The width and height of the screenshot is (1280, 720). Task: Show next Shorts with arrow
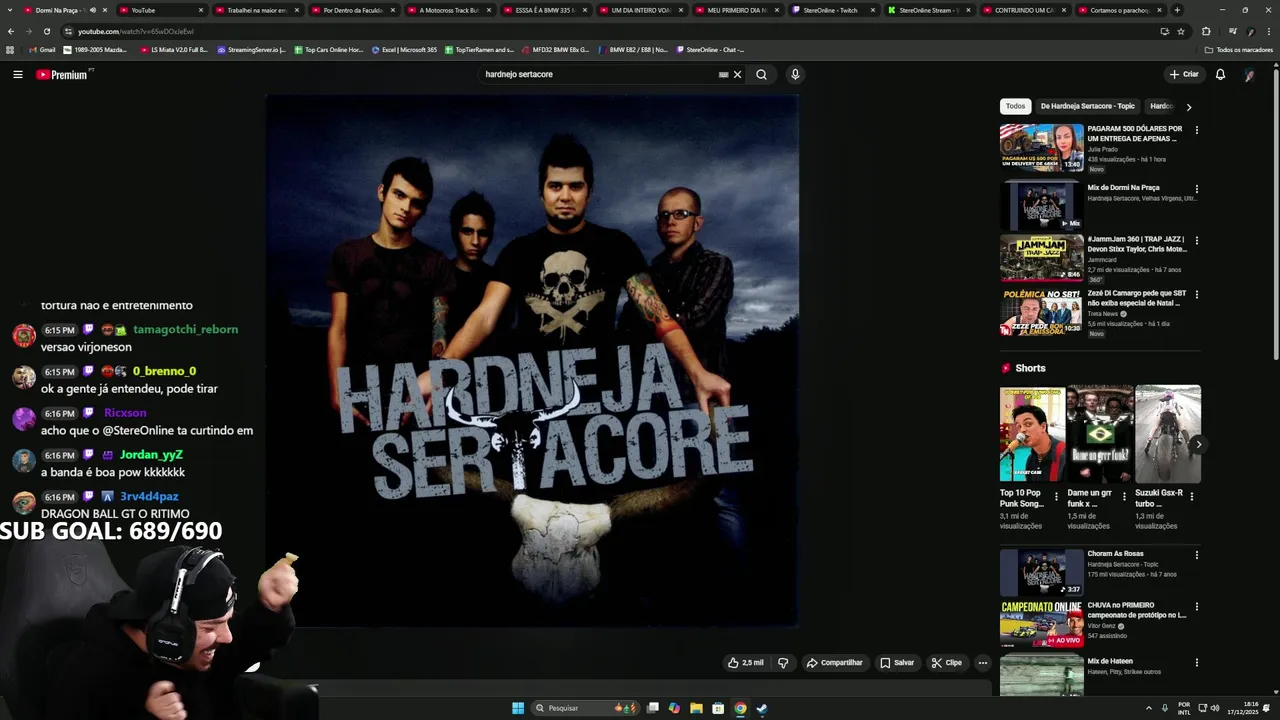tap(1198, 444)
